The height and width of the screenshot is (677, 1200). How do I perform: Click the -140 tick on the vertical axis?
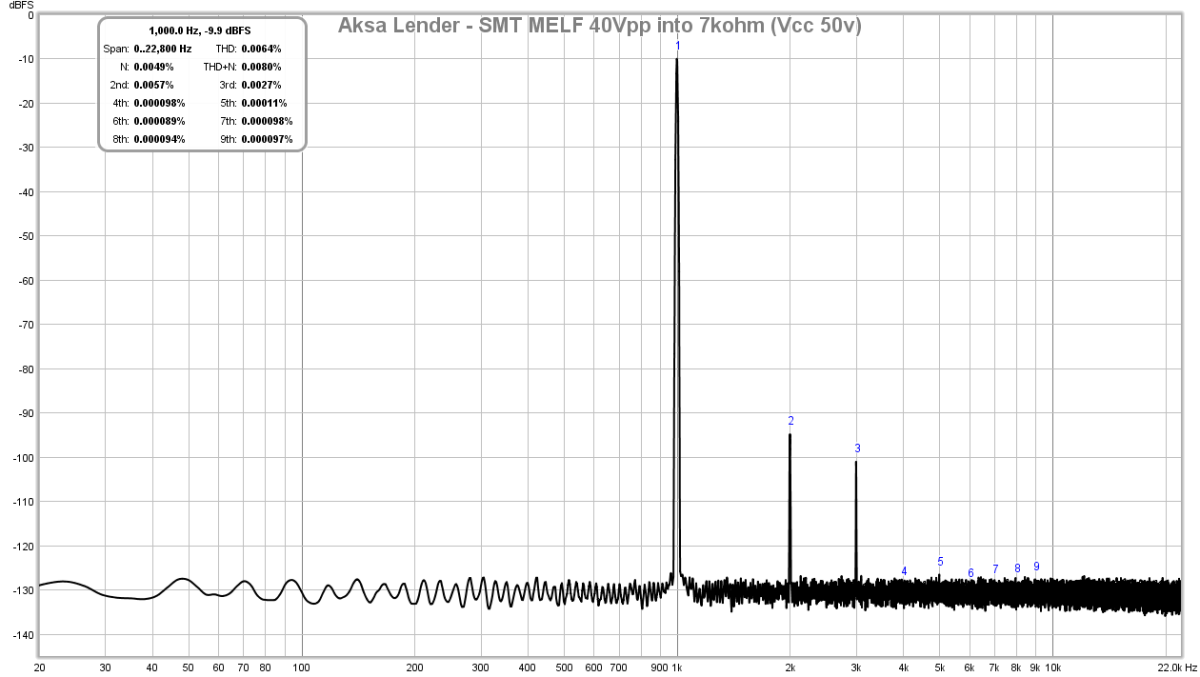[x=23, y=634]
